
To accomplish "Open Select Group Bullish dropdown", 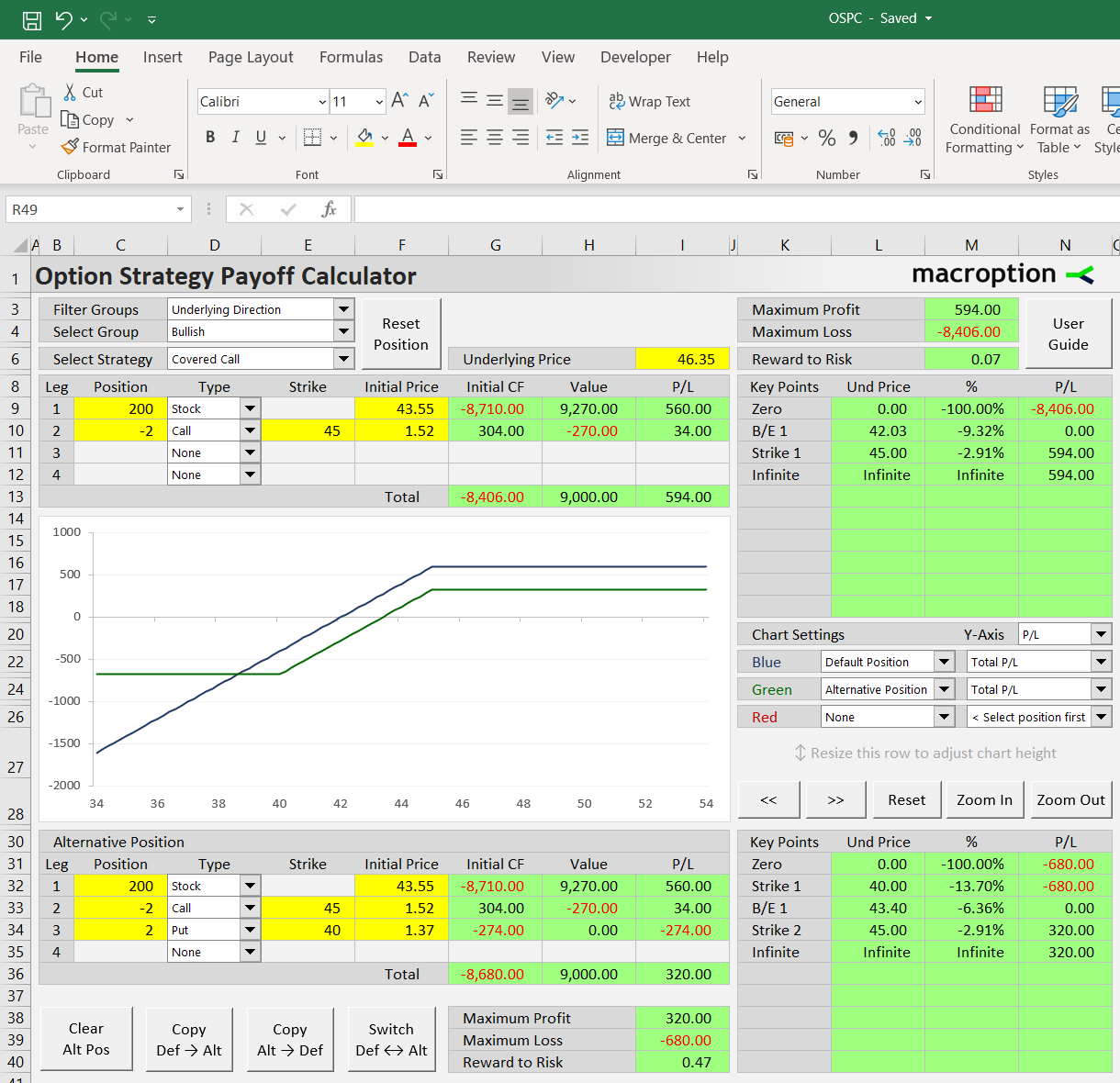I will [343, 331].
